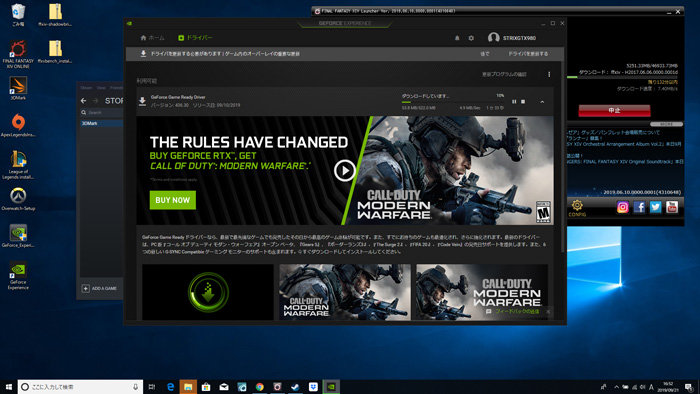Click the Steam search field
Viewport: 700px width, 394px height.
pyautogui.click(x=102, y=112)
